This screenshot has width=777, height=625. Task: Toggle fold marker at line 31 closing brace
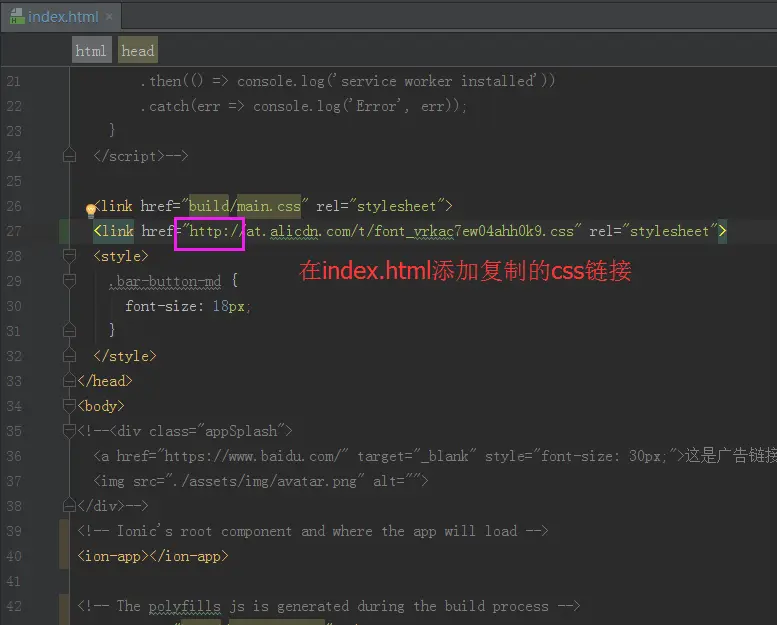tap(69, 330)
